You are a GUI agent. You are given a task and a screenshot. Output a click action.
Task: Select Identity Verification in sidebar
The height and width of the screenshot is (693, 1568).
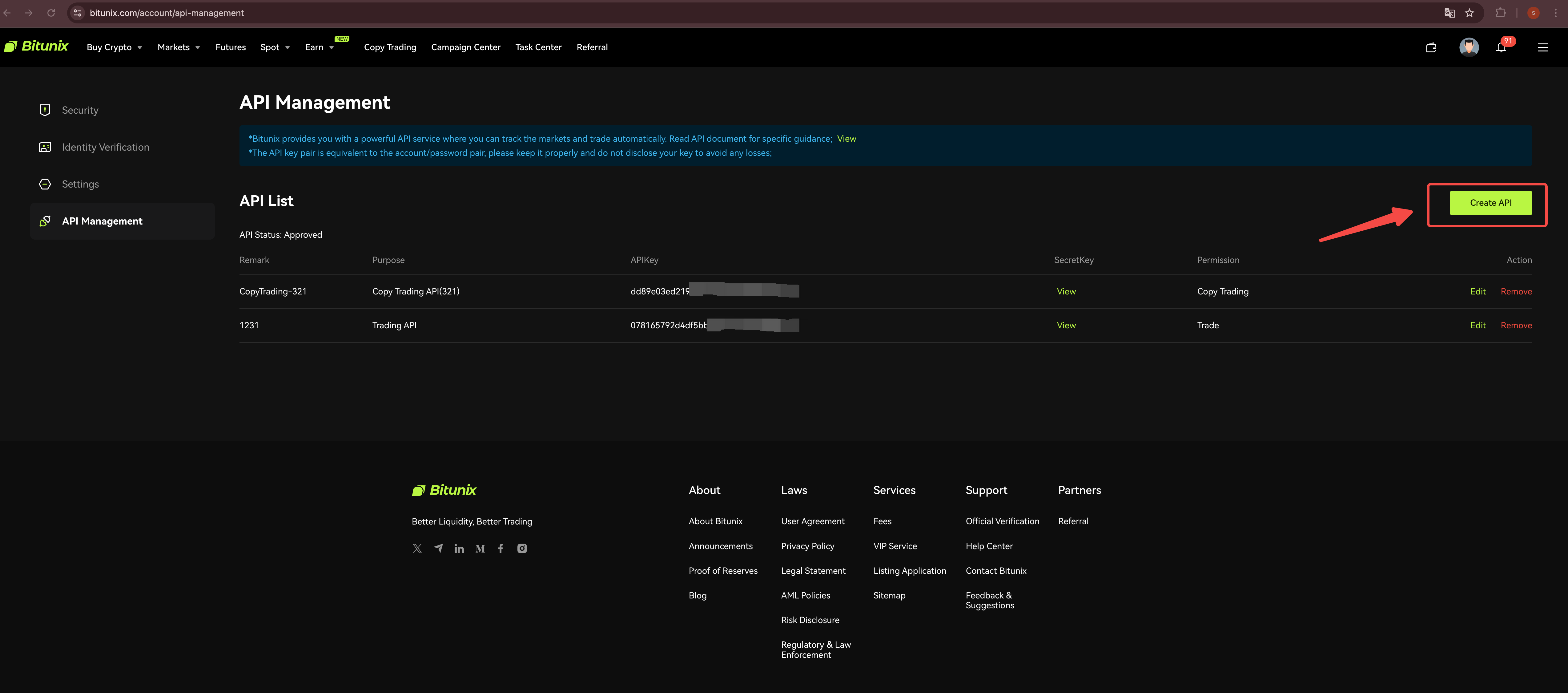(105, 147)
